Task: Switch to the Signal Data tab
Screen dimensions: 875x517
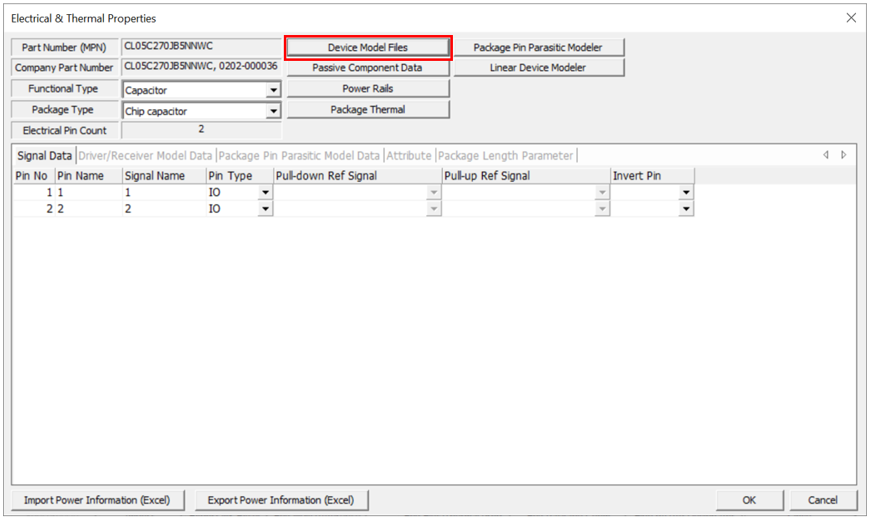Action: [x=45, y=156]
